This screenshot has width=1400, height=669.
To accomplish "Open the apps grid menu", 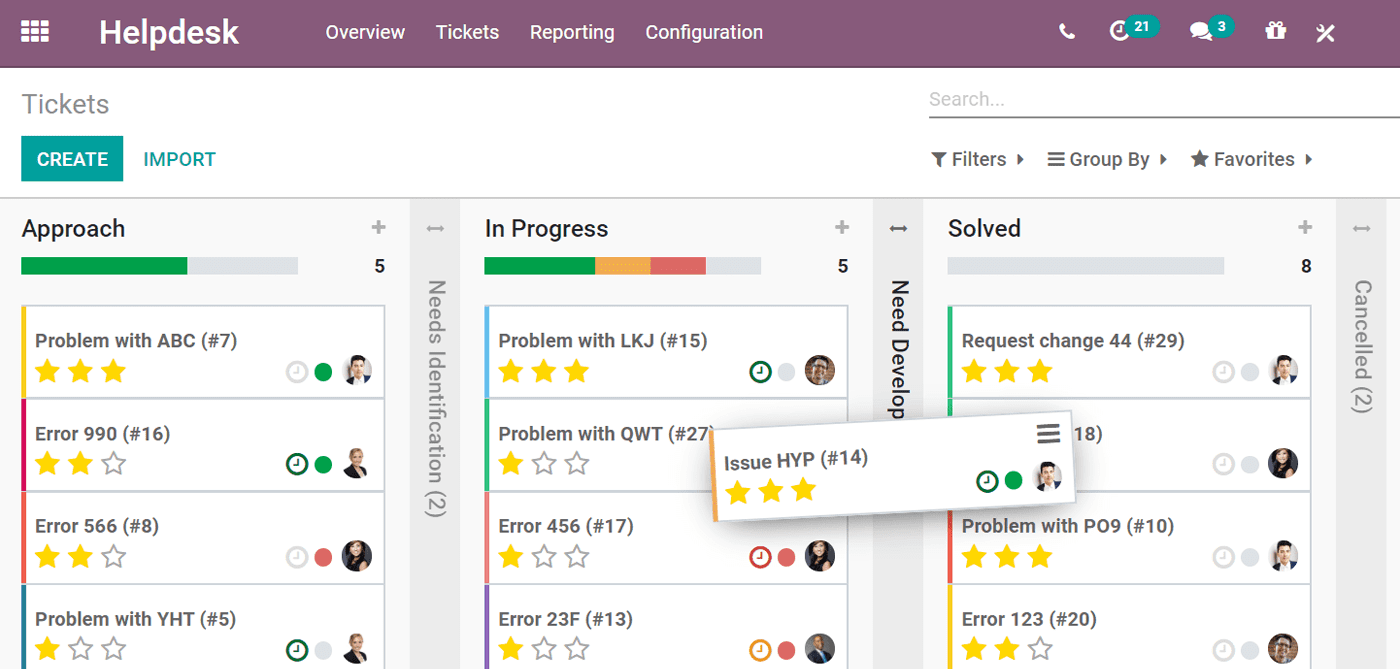I will point(35,32).
